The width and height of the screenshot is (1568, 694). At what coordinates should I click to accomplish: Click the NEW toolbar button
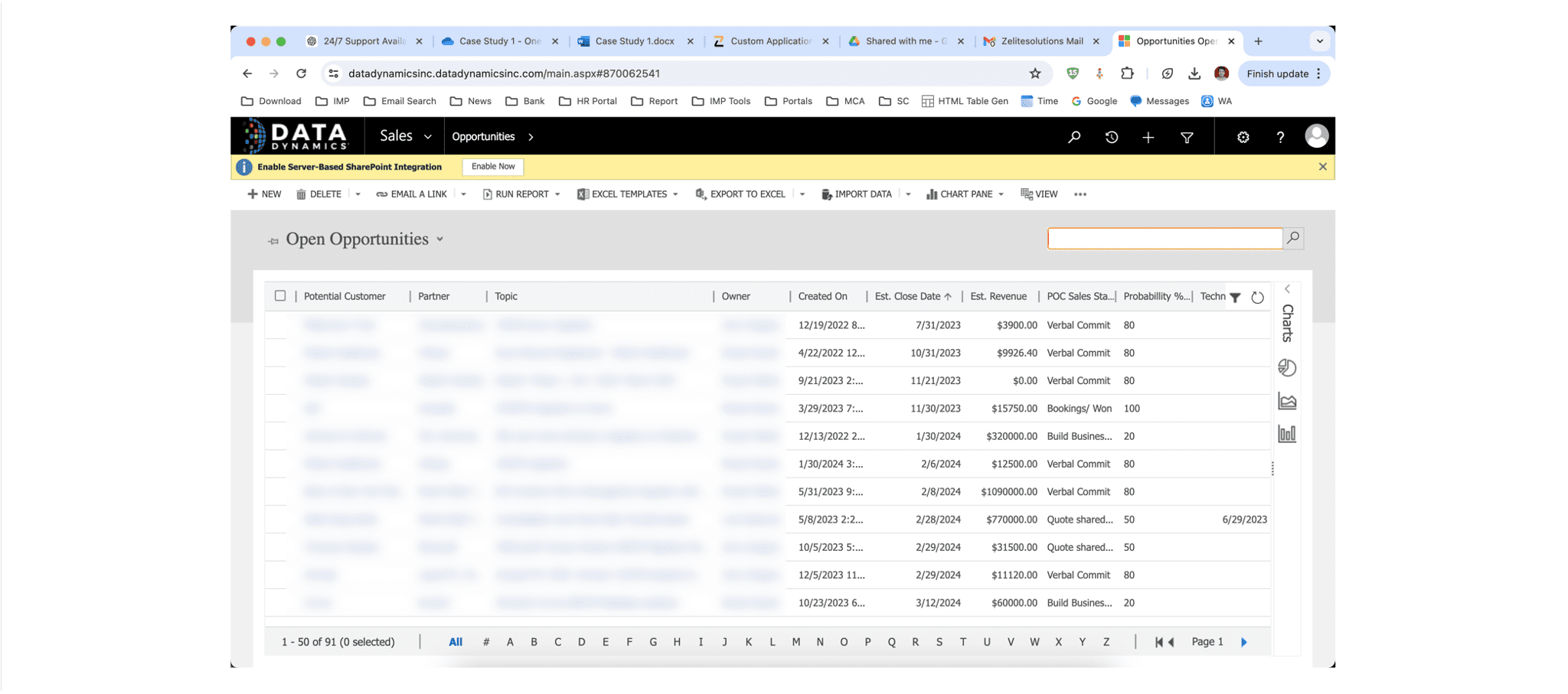pyautogui.click(x=264, y=194)
